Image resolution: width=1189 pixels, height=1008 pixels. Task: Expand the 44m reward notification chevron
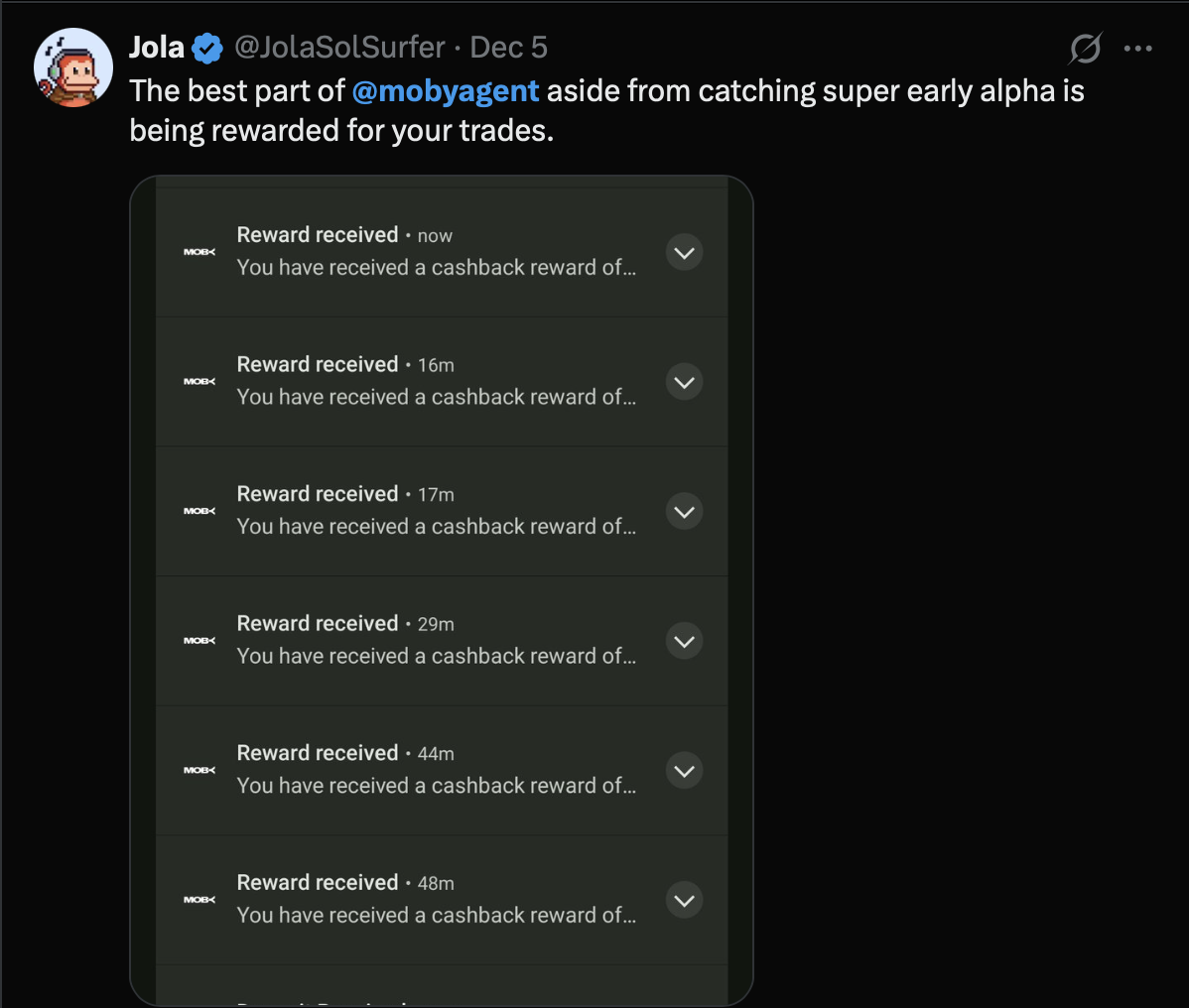coord(684,771)
